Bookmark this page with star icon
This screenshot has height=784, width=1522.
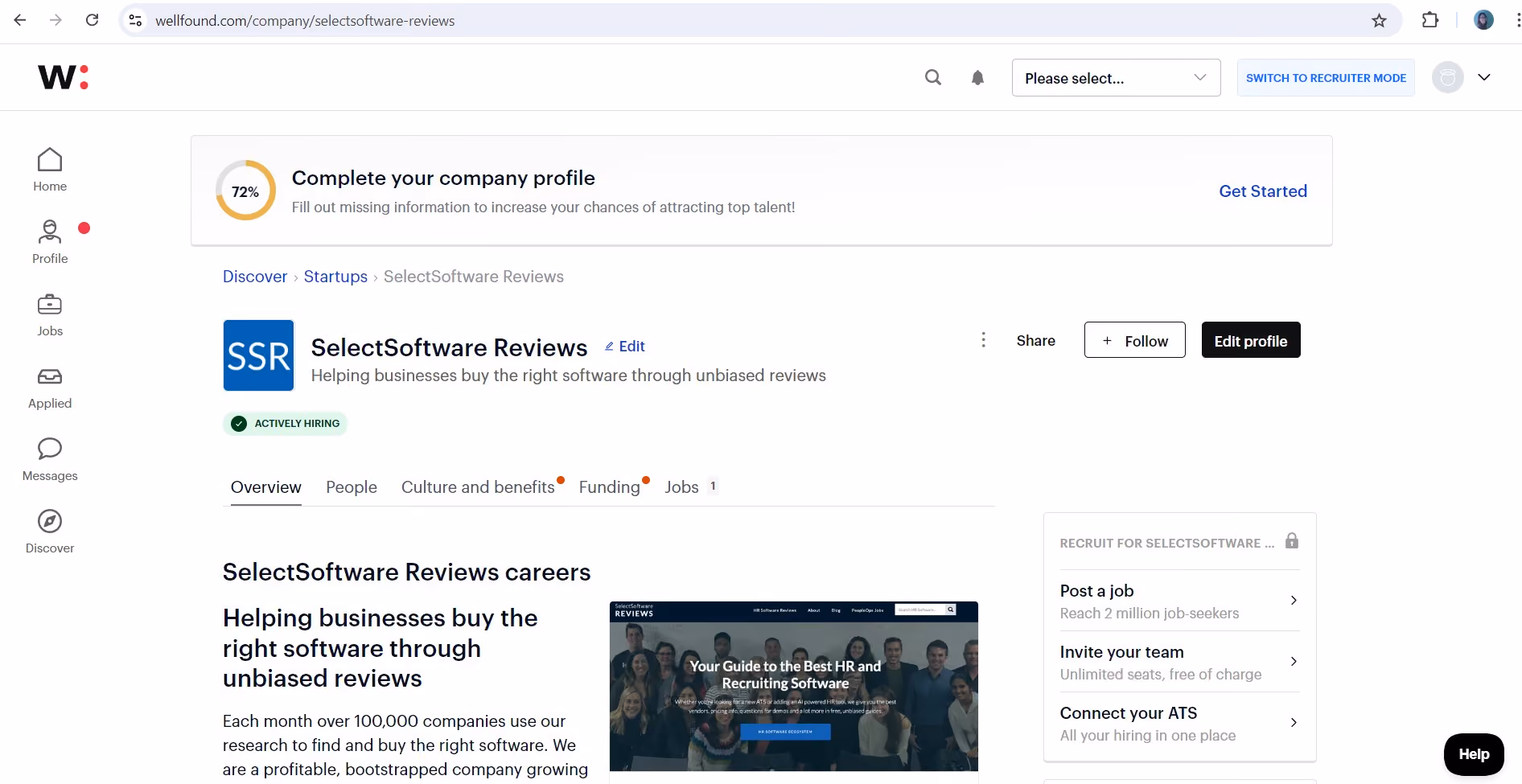coord(1379,21)
